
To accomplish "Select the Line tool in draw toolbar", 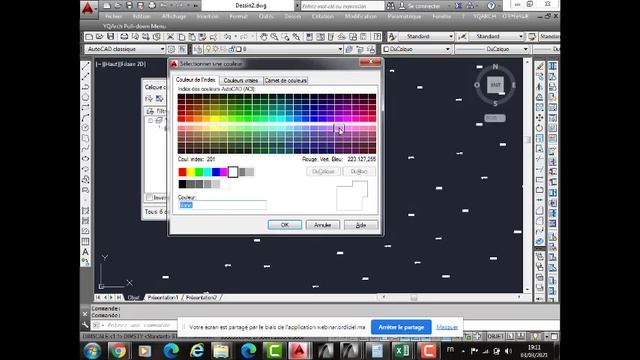I will pos(85,66).
